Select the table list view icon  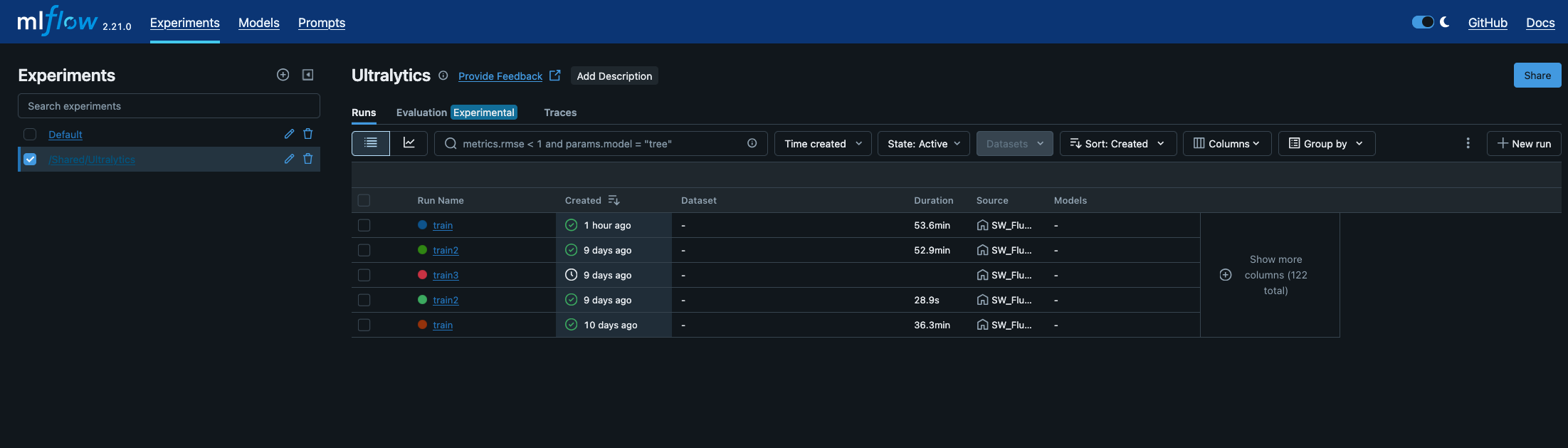371,143
